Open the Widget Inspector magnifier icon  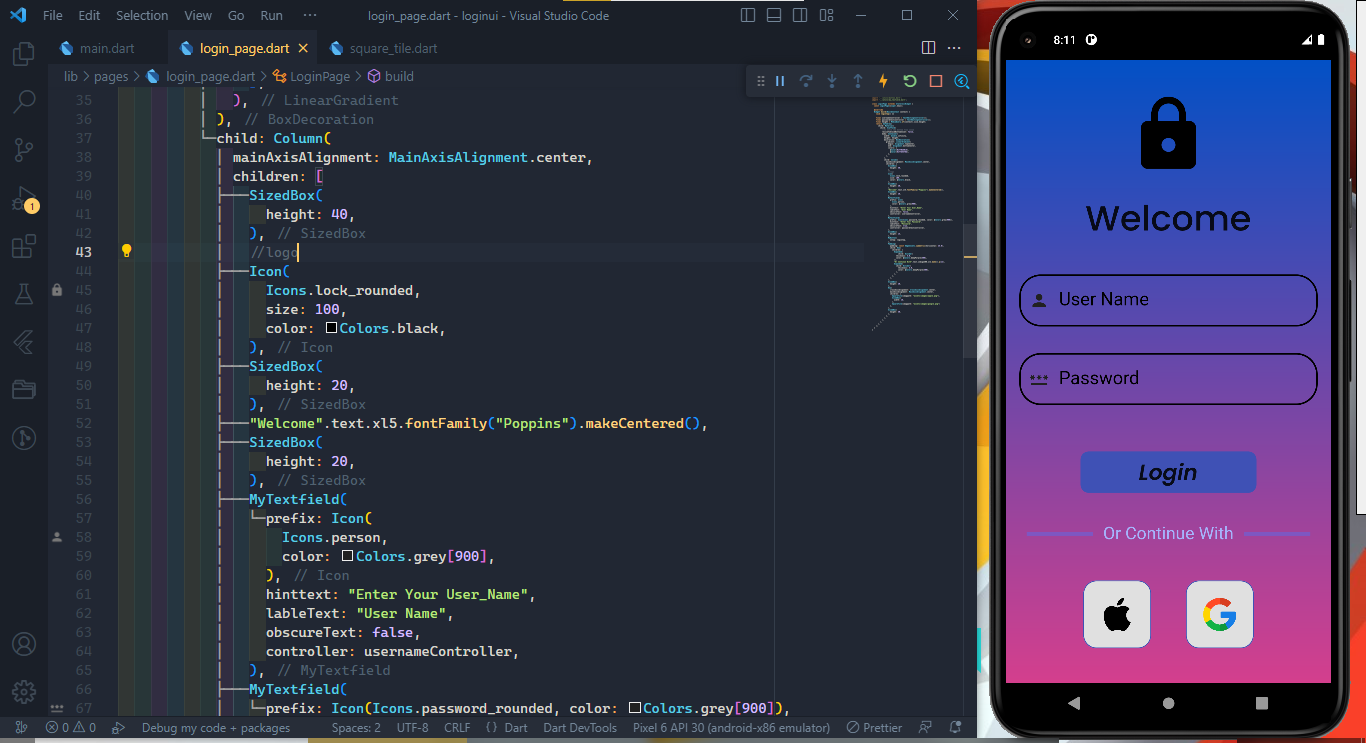961,81
